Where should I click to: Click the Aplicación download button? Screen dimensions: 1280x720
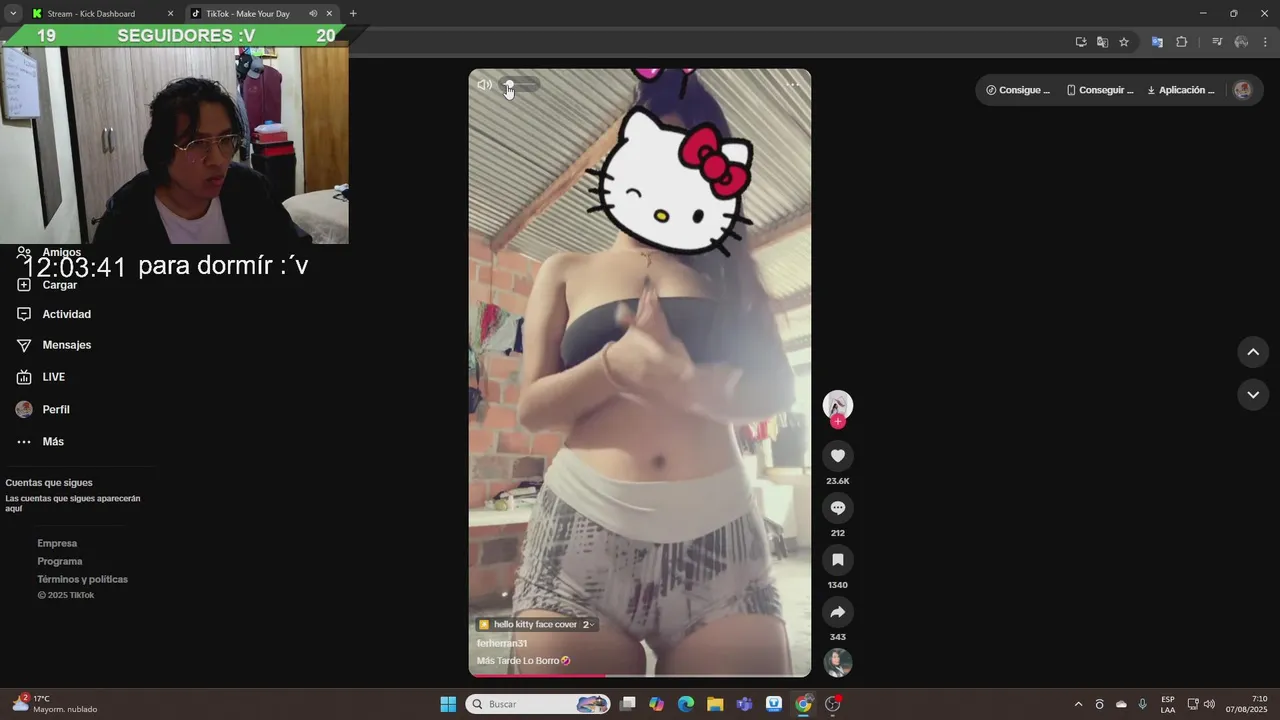[x=1181, y=90]
